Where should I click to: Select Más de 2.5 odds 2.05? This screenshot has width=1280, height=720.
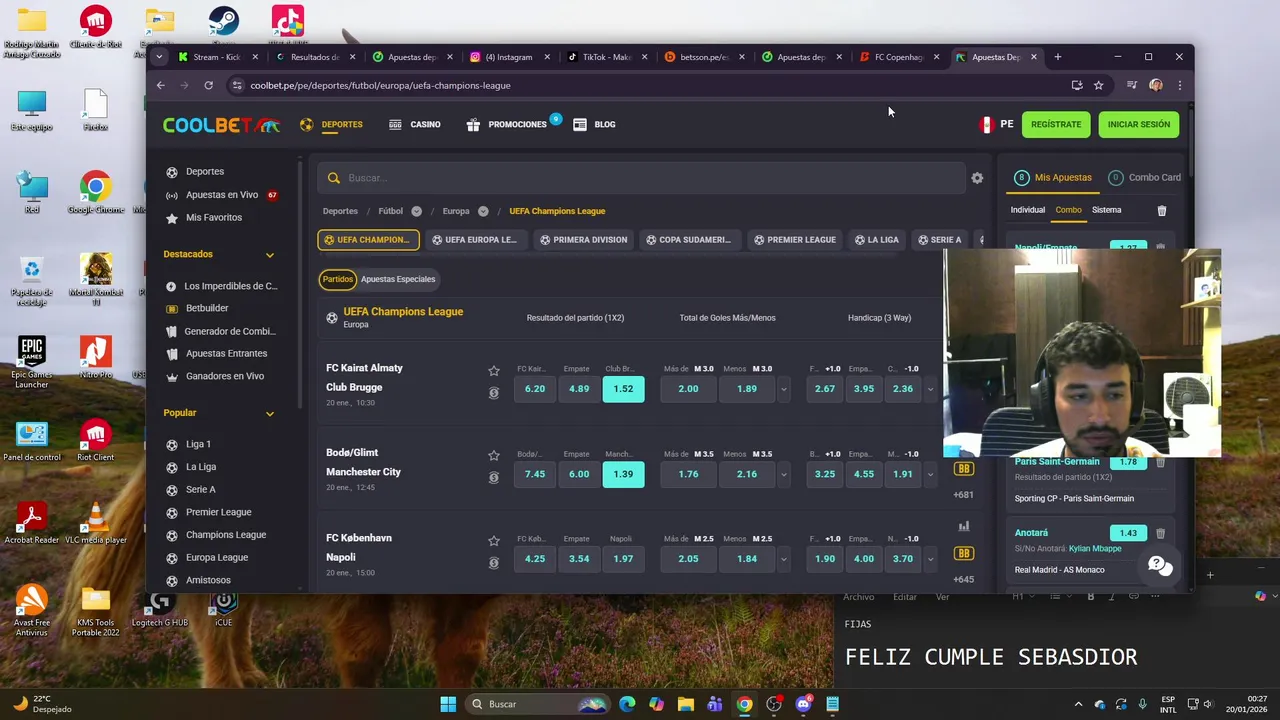[688, 559]
